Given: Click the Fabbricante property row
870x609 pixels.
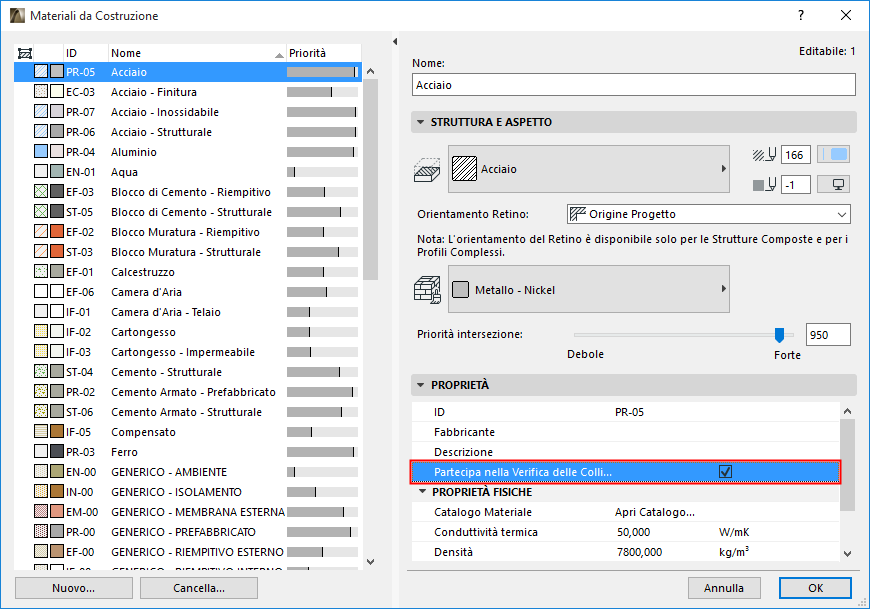Looking at the screenshot, I should [x=626, y=432].
